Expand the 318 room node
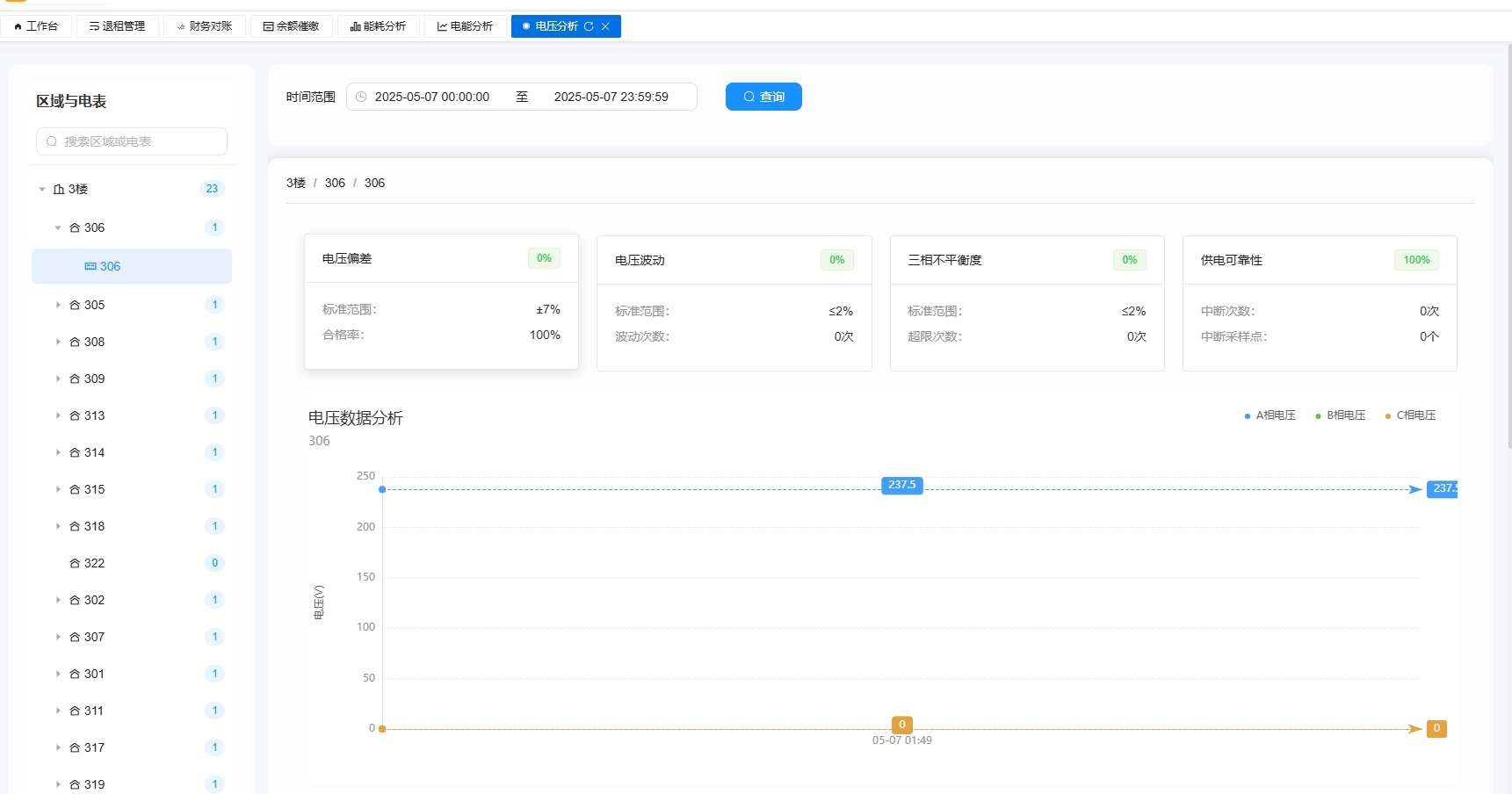This screenshot has height=794, width=1512. point(58,526)
